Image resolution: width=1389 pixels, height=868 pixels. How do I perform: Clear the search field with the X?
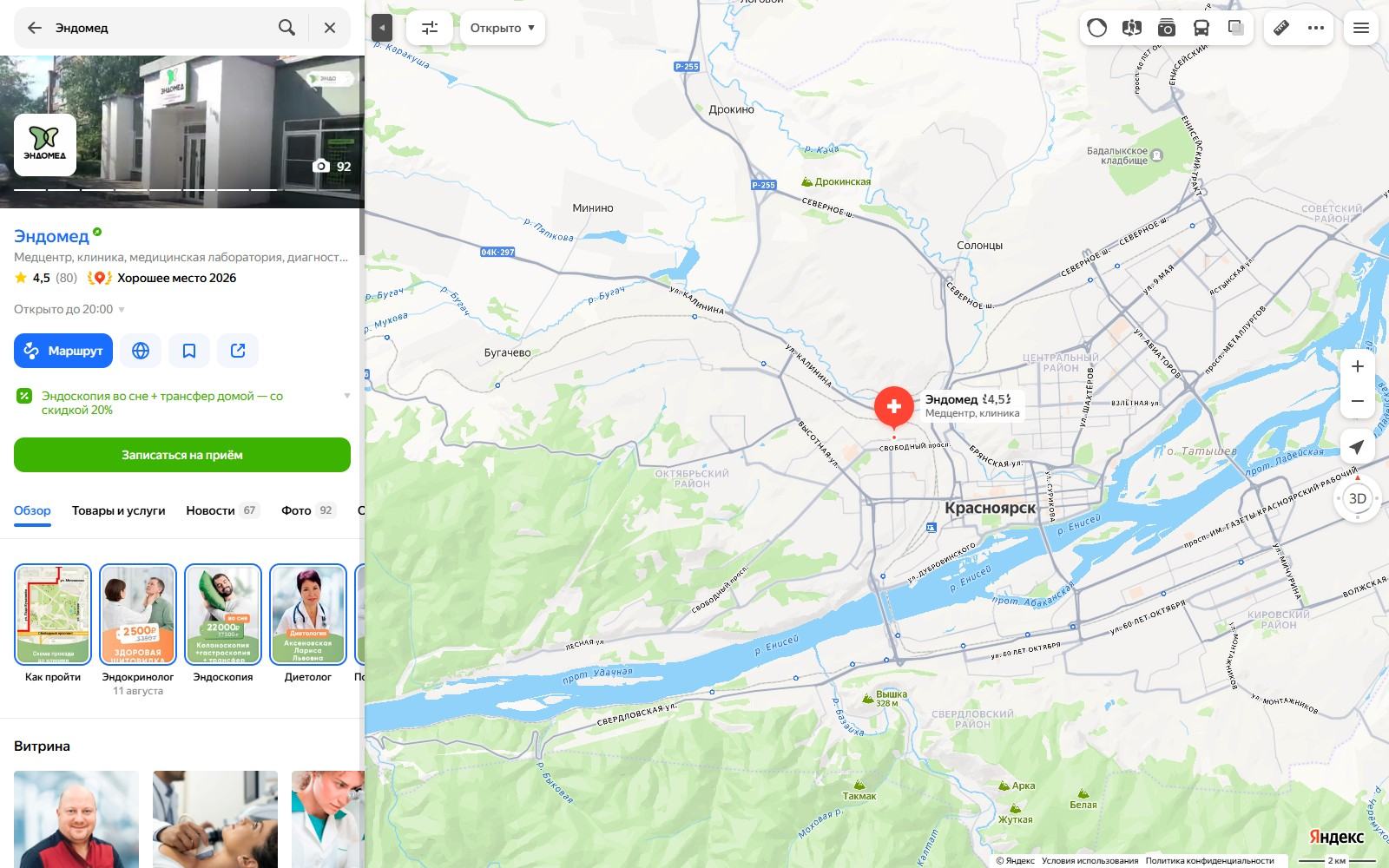point(330,28)
